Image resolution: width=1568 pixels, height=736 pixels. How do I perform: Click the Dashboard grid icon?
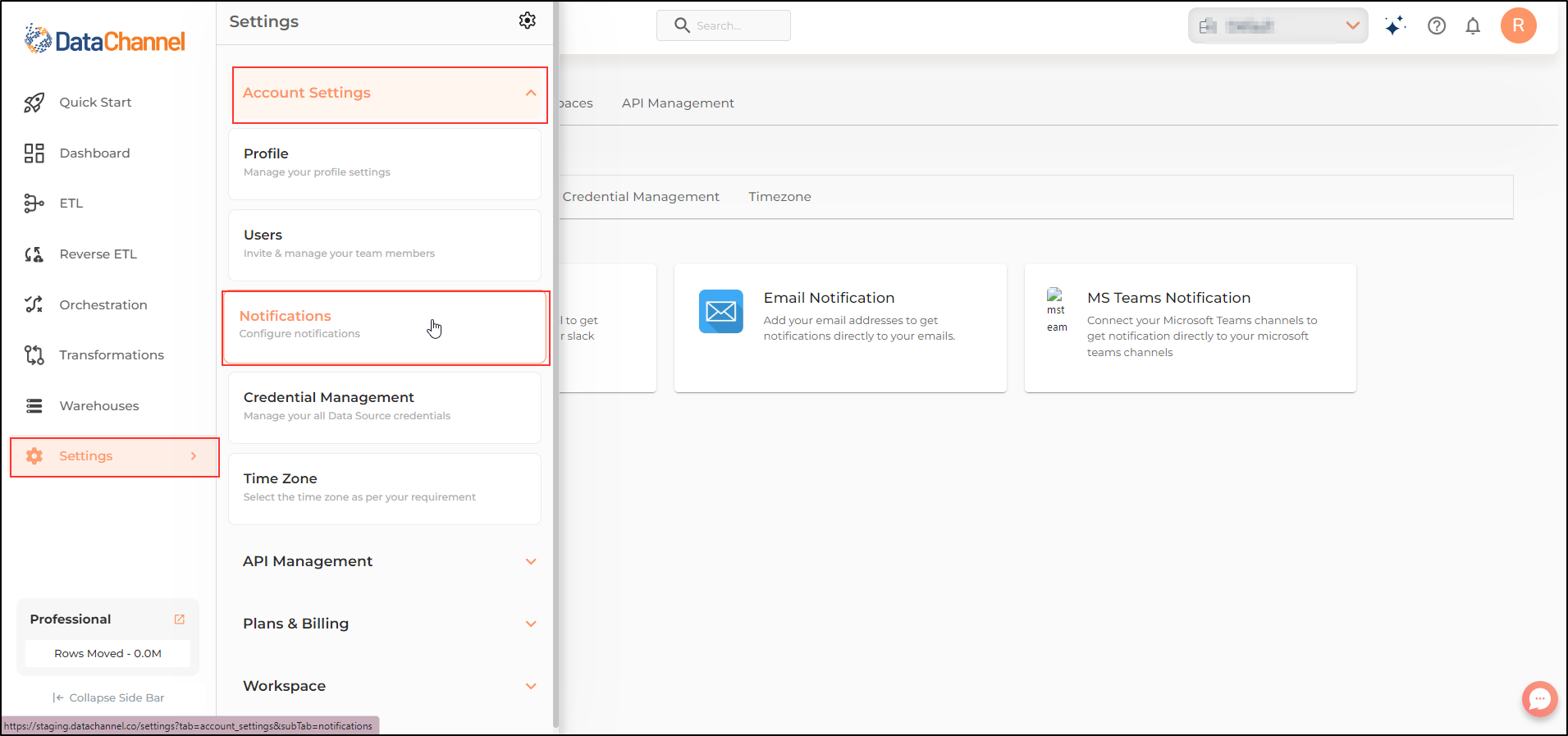34,153
